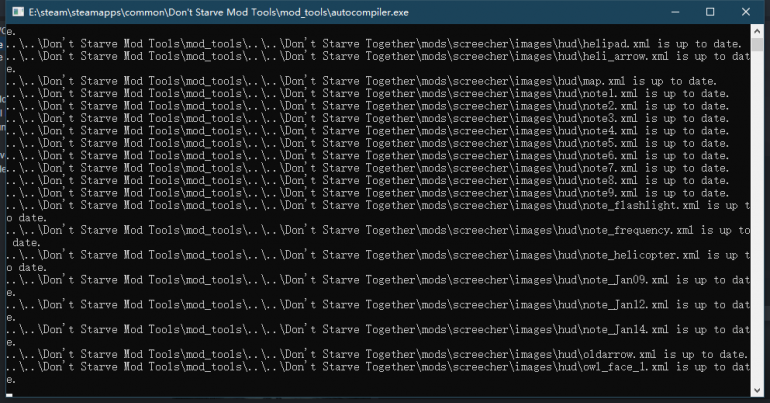The image size is (770, 403).
Task: Click the line containing note_Jan14.xml
Action: (x=378, y=329)
